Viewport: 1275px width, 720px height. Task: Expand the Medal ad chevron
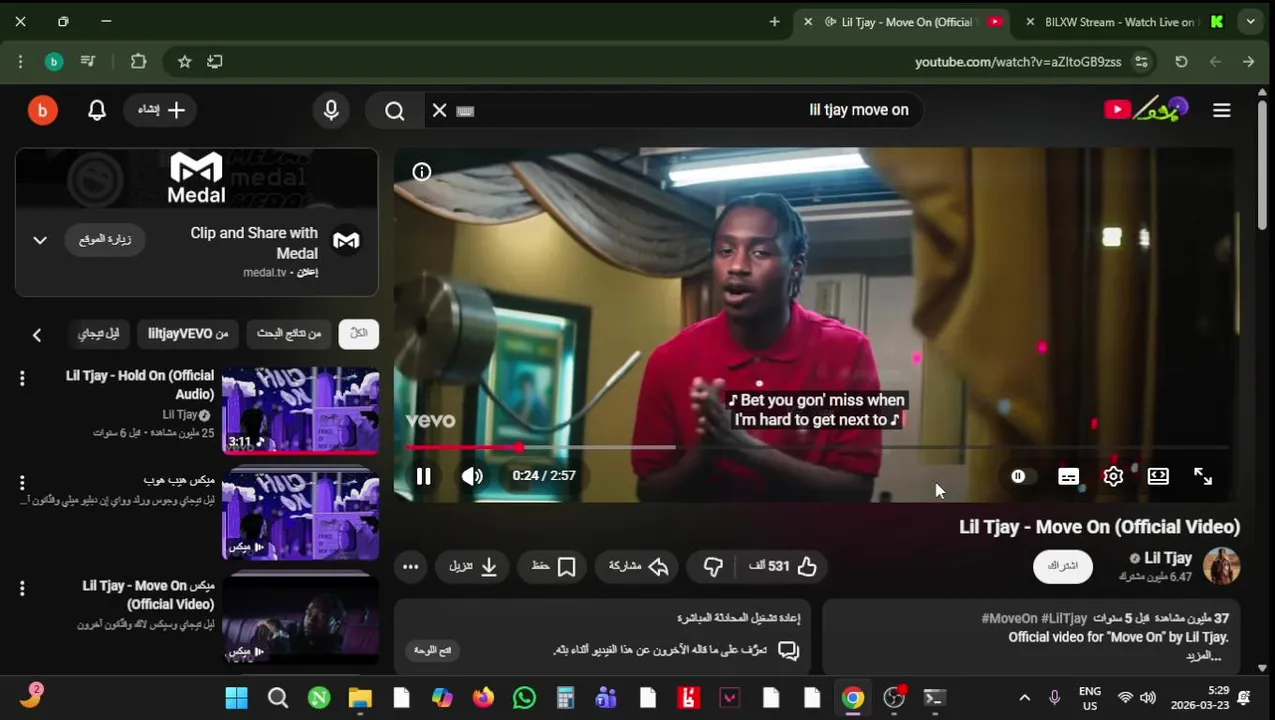tap(40, 240)
